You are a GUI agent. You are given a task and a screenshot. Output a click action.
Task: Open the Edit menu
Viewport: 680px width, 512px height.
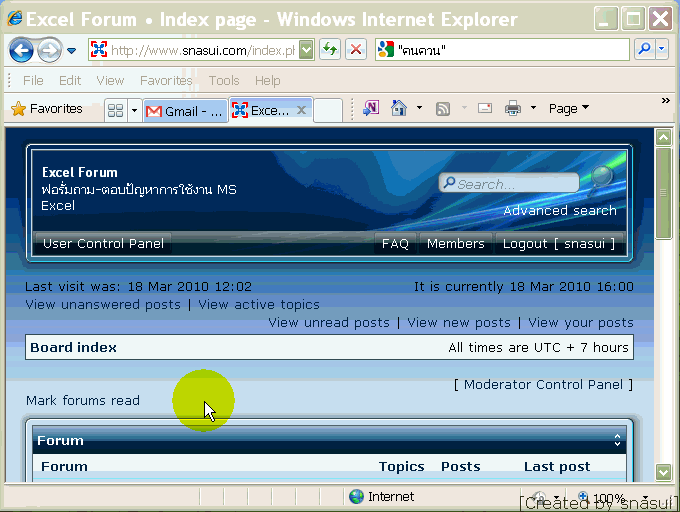[70, 81]
